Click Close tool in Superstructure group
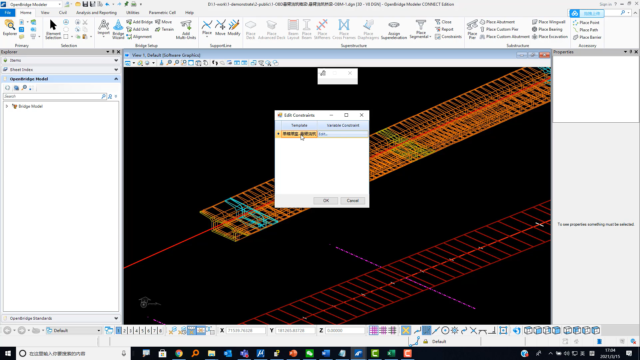This screenshot has height=360, width=640. coord(443,22)
